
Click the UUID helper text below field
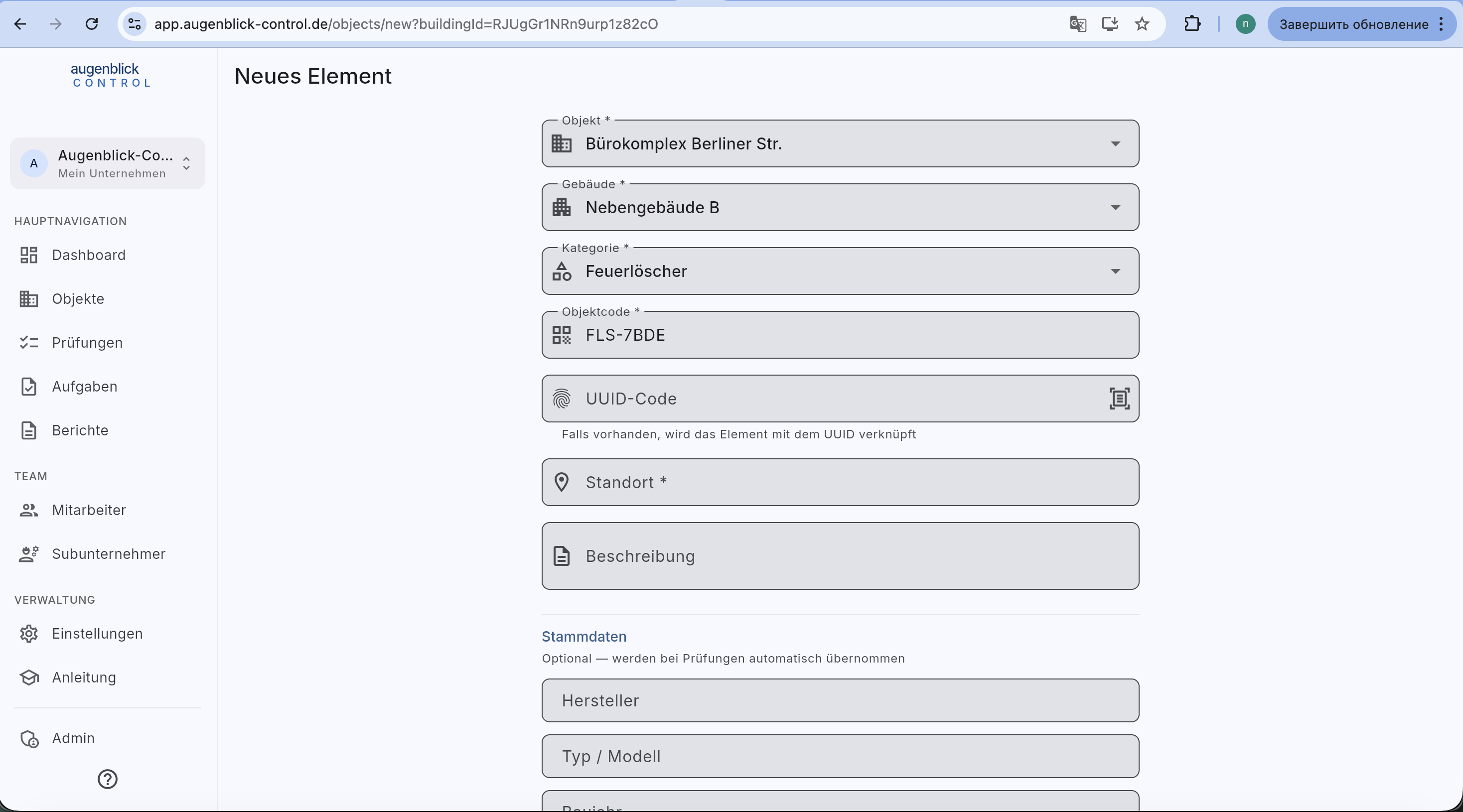pyautogui.click(x=738, y=434)
